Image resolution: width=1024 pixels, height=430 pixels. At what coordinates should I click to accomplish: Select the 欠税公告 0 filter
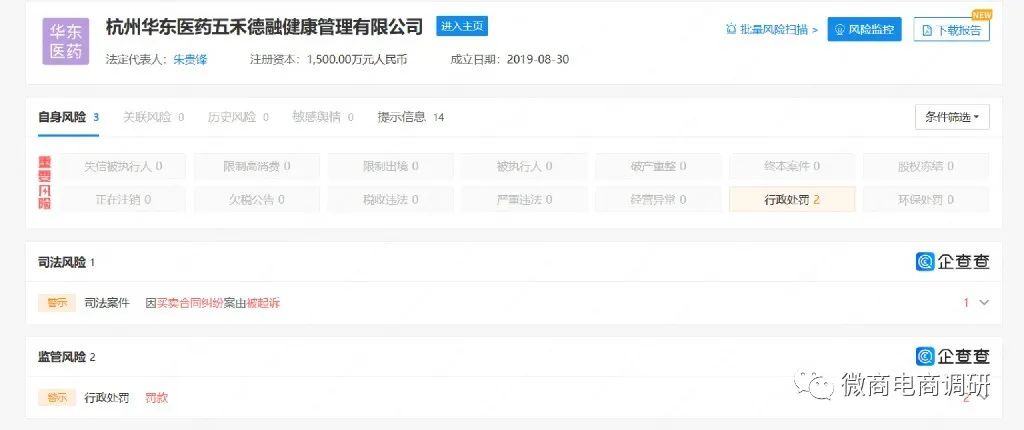tap(257, 199)
